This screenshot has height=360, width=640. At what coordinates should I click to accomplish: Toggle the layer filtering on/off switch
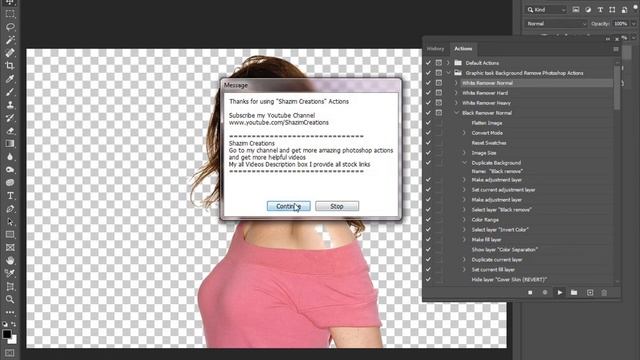pyautogui.click(x=636, y=8)
